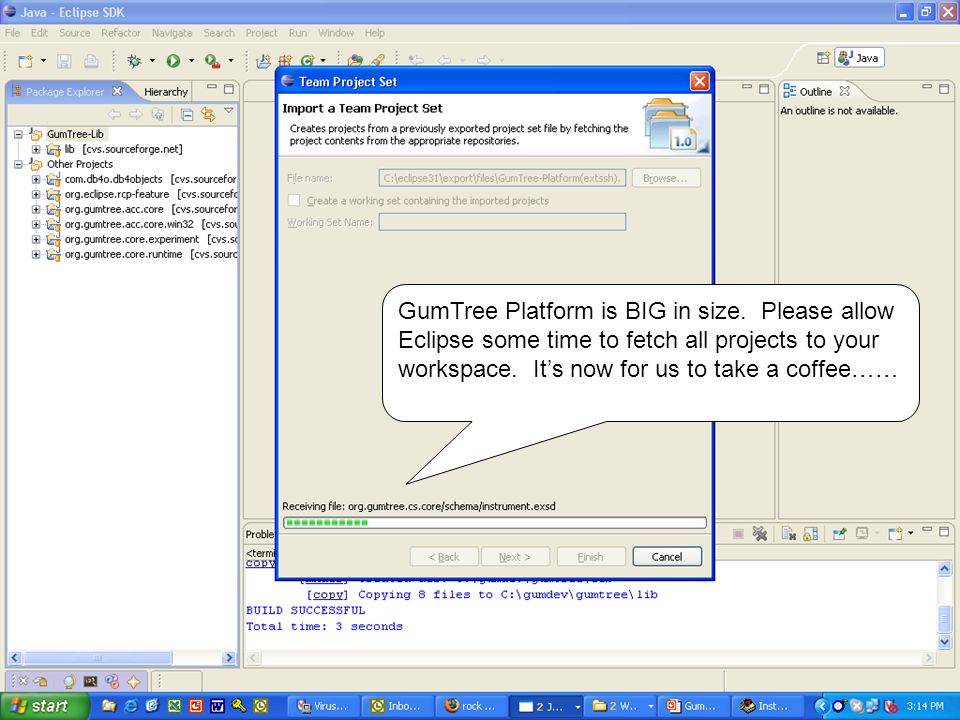
Task: Open the Firefox 'rock' taskbar item
Action: point(470,706)
